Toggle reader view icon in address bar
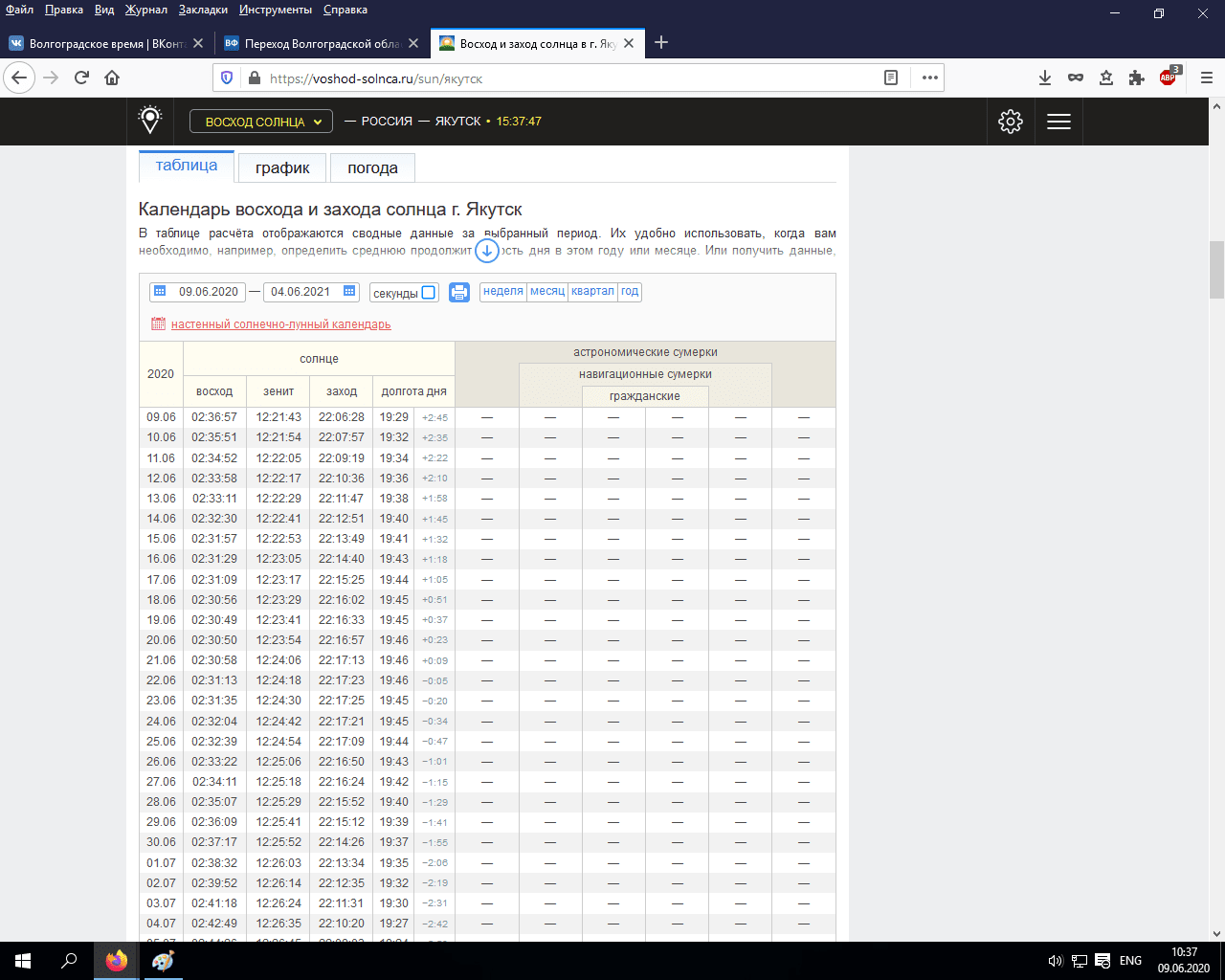Image resolution: width=1225 pixels, height=980 pixels. coord(891,78)
